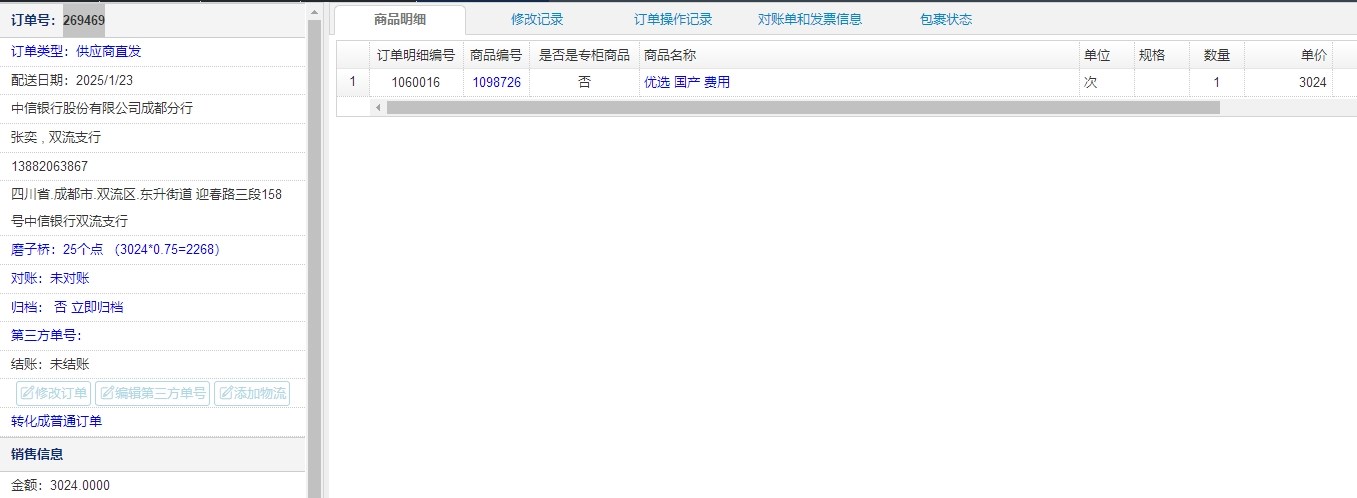This screenshot has width=1357, height=498.
Task: Click the 是否是专柜商品 column header
Action: (584, 55)
